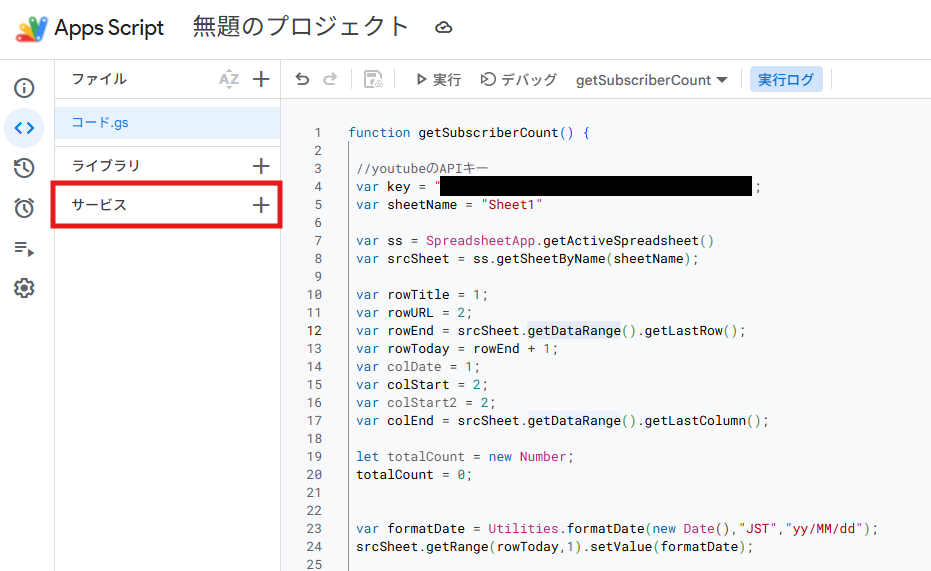Click the //youtubeのAPIキー comment
The width and height of the screenshot is (931, 571).
click(x=422, y=169)
